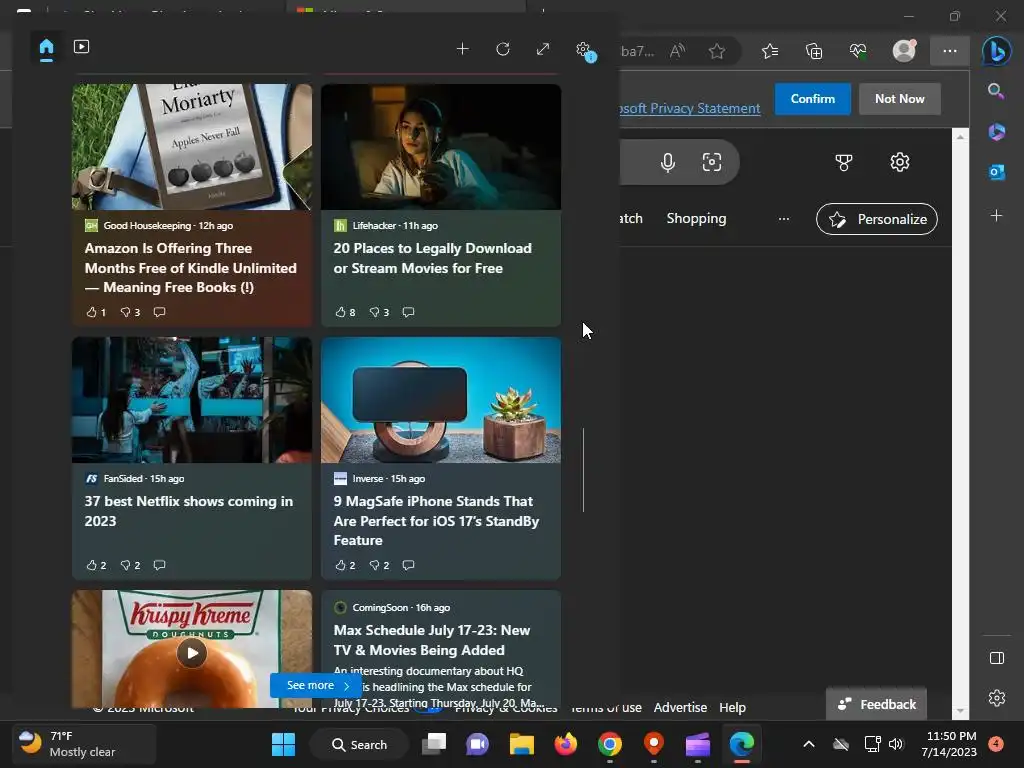Click the microphone voice search icon
The width and height of the screenshot is (1024, 768).
coord(667,162)
